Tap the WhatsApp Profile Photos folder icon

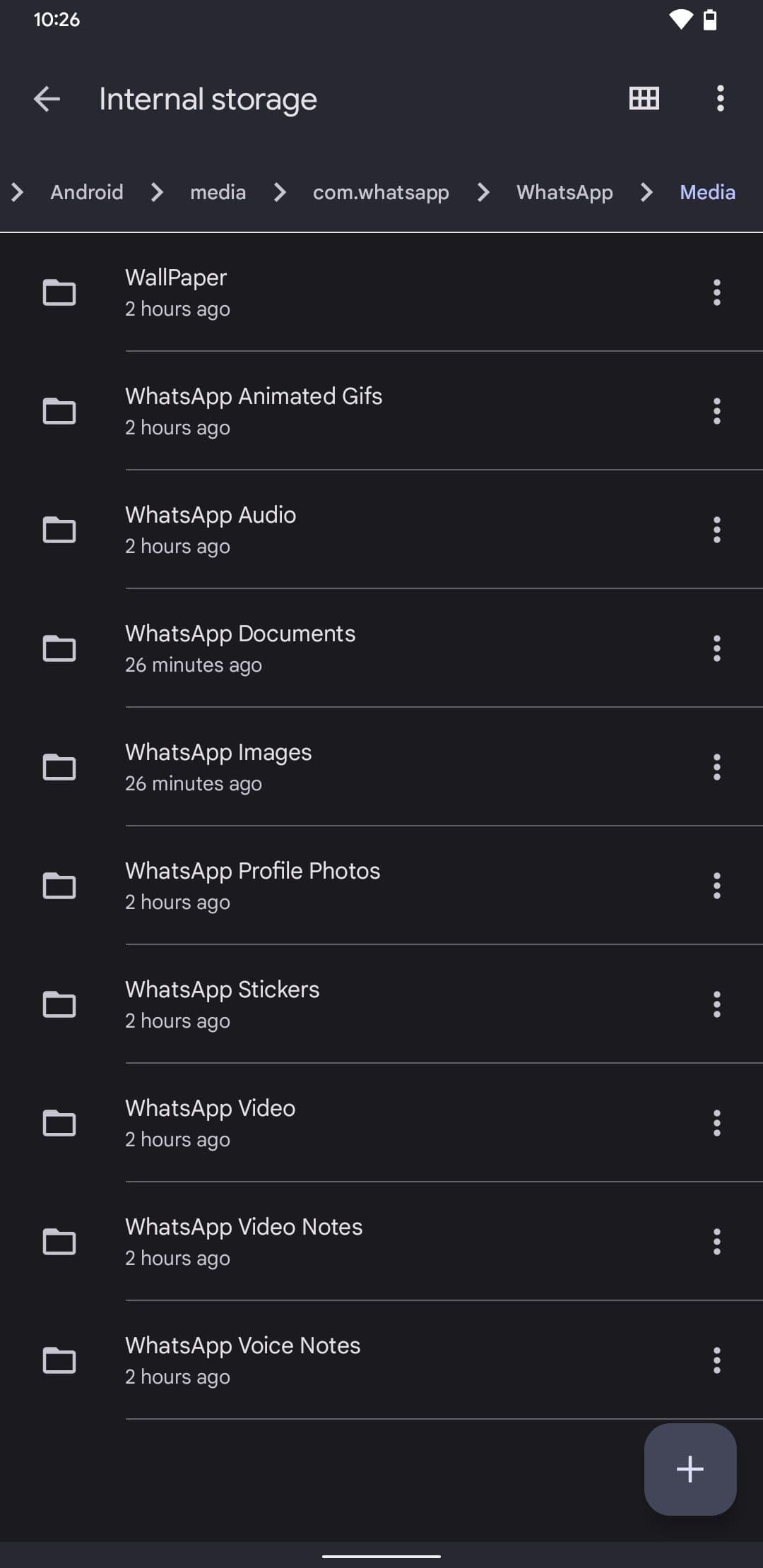pyautogui.click(x=59, y=886)
